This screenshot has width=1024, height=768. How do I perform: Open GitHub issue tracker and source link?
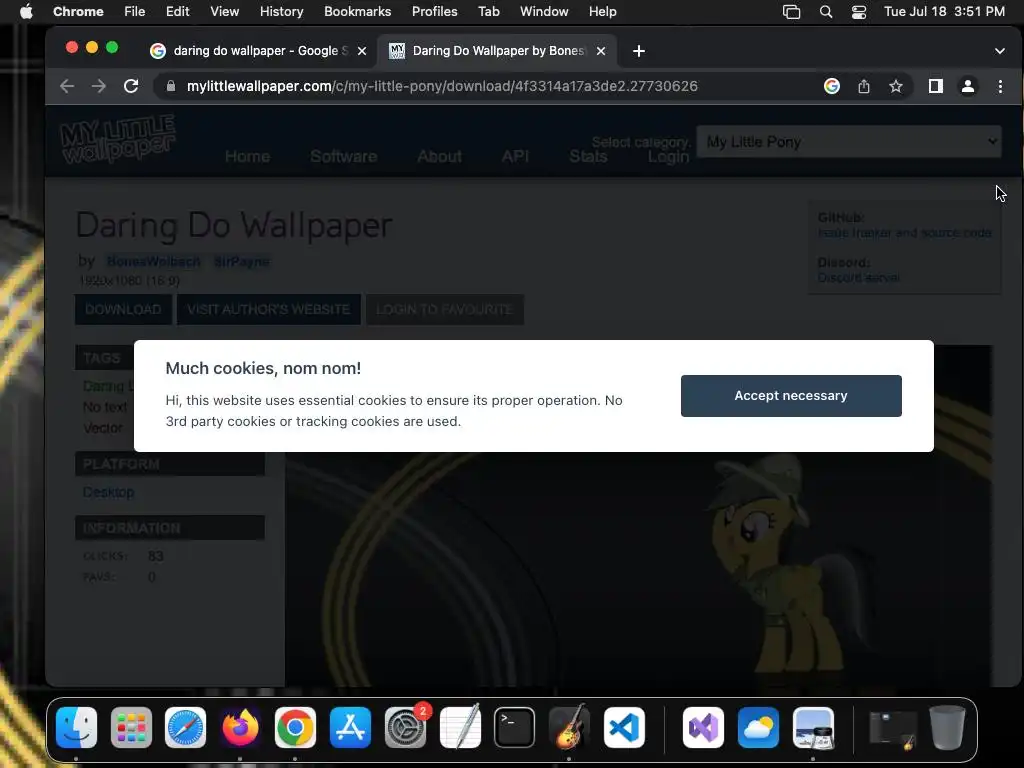pos(904,232)
